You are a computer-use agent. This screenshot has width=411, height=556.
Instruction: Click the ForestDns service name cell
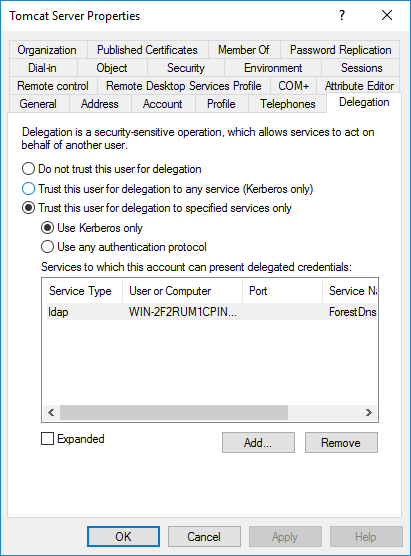click(352, 312)
